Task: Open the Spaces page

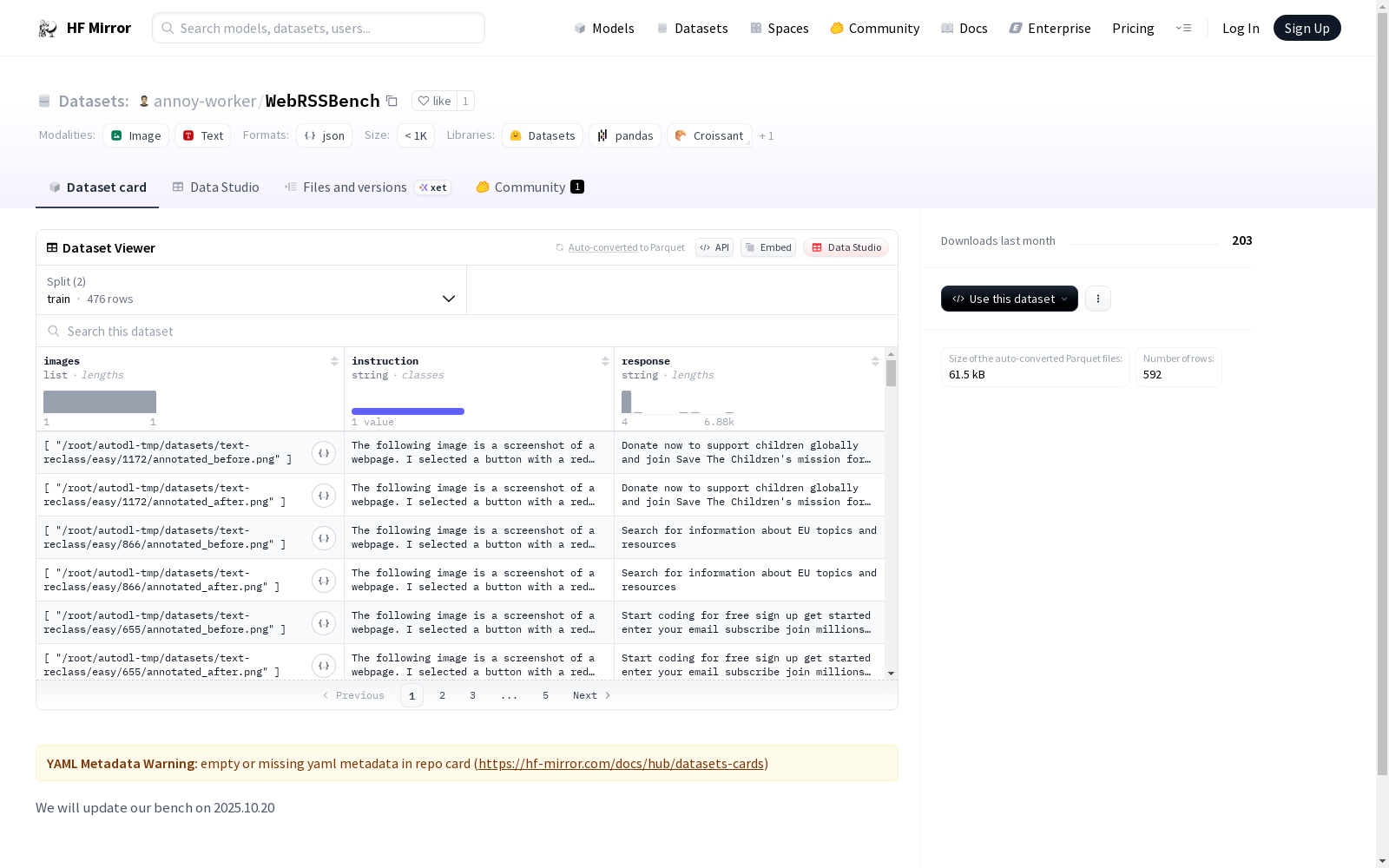Action: click(780, 28)
